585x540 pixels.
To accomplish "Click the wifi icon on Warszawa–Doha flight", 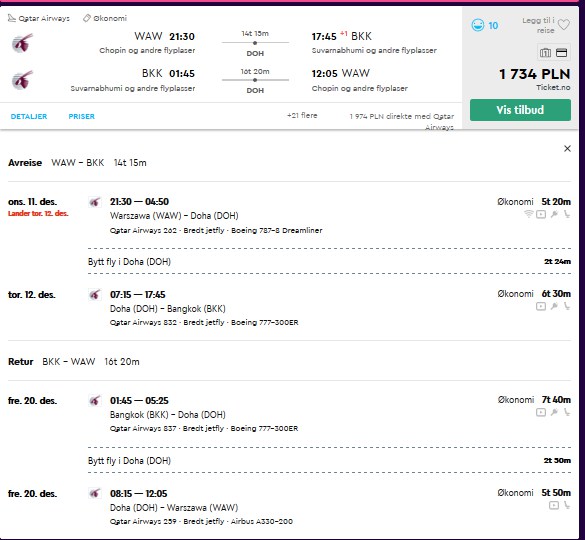I will click(528, 214).
